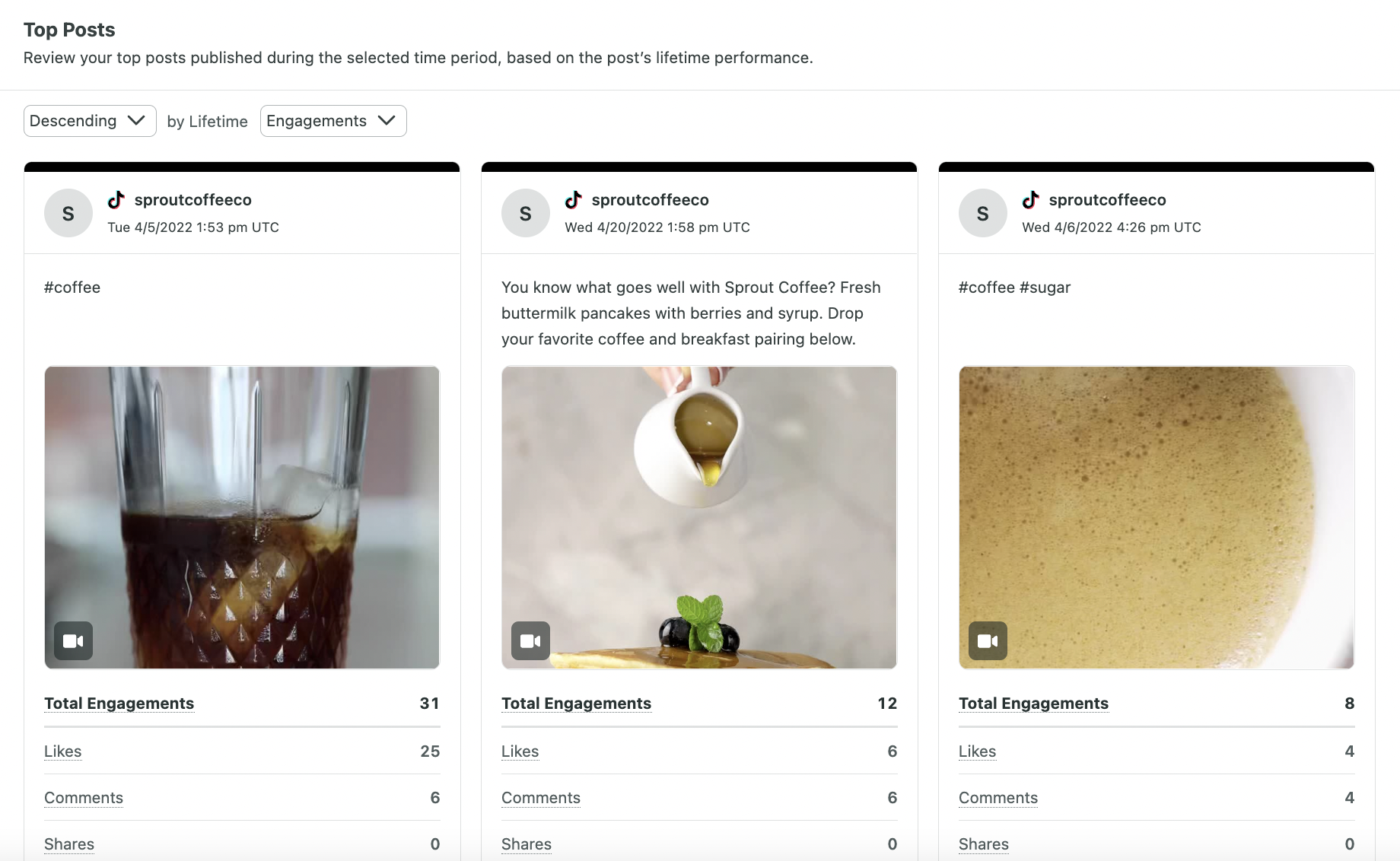Click the #coffee #sugar caption text
The width and height of the screenshot is (1400, 861).
[1014, 288]
